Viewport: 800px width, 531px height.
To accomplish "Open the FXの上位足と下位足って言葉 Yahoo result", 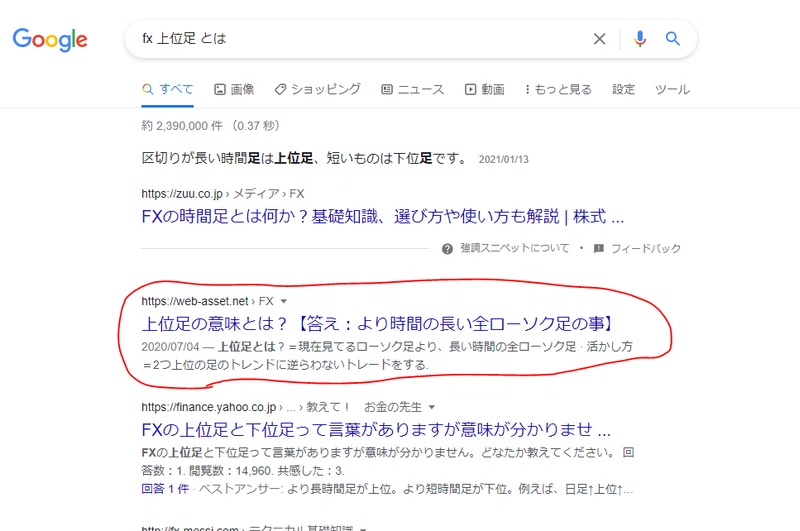I will pos(376,429).
